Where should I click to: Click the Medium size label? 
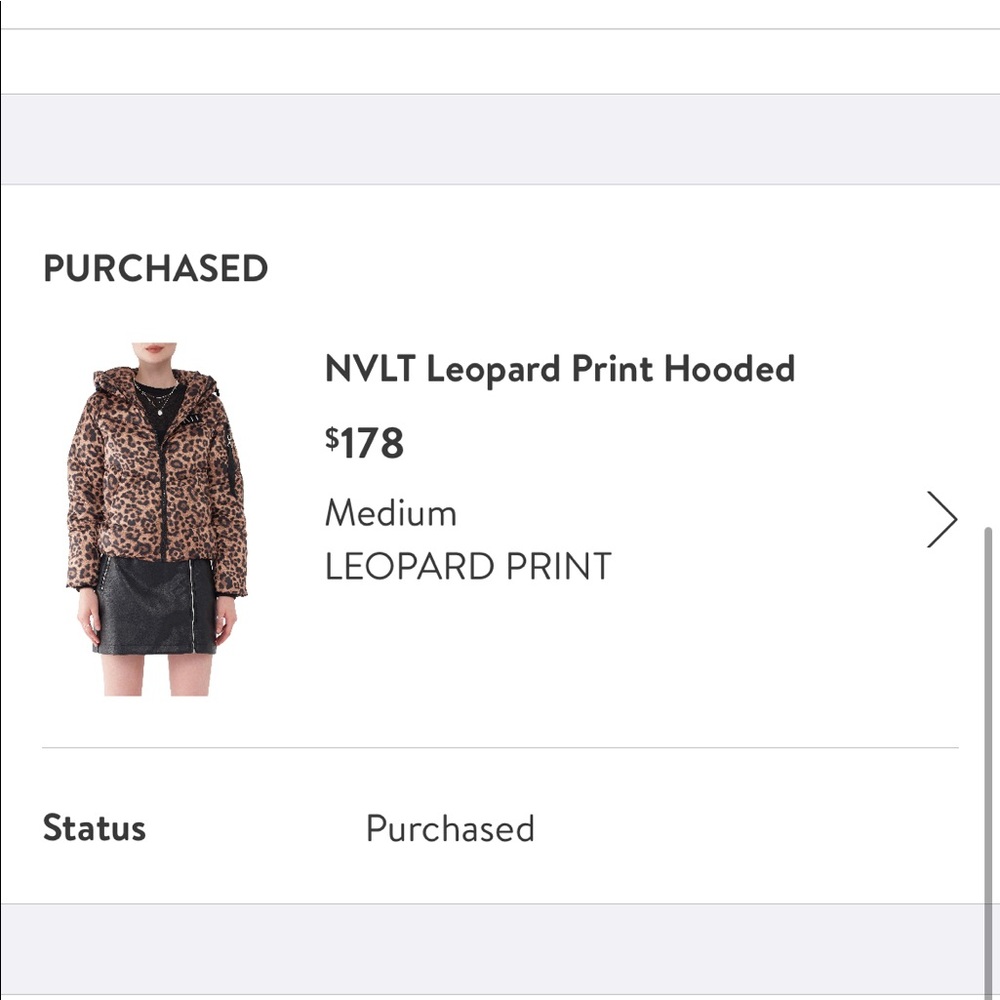point(390,513)
